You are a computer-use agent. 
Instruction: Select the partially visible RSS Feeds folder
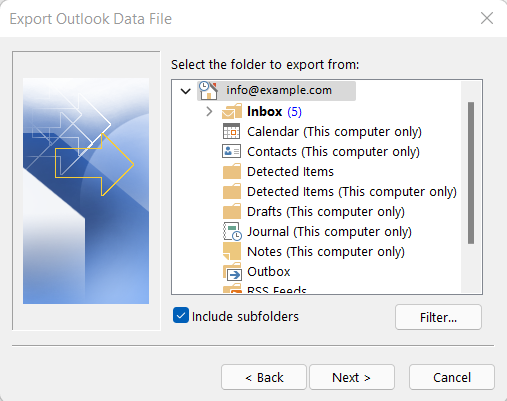pyautogui.click(x=276, y=289)
